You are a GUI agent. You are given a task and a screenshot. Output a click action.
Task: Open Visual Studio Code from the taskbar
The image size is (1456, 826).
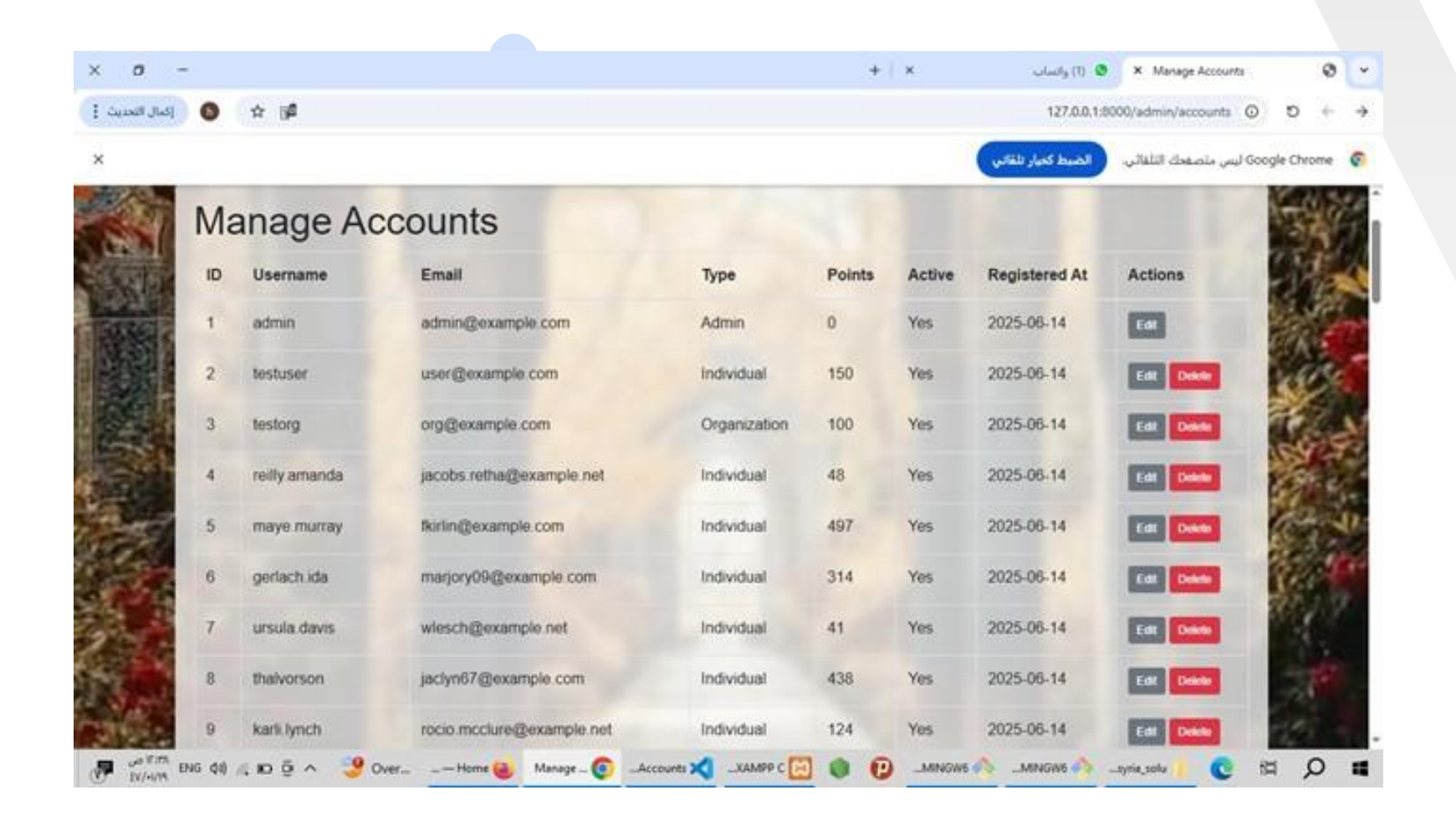coord(701,767)
